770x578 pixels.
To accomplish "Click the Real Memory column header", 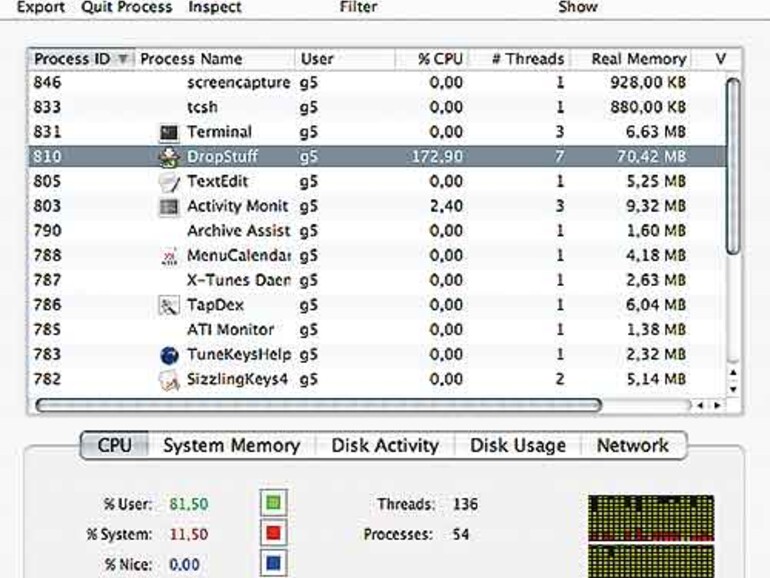I will 638,59.
